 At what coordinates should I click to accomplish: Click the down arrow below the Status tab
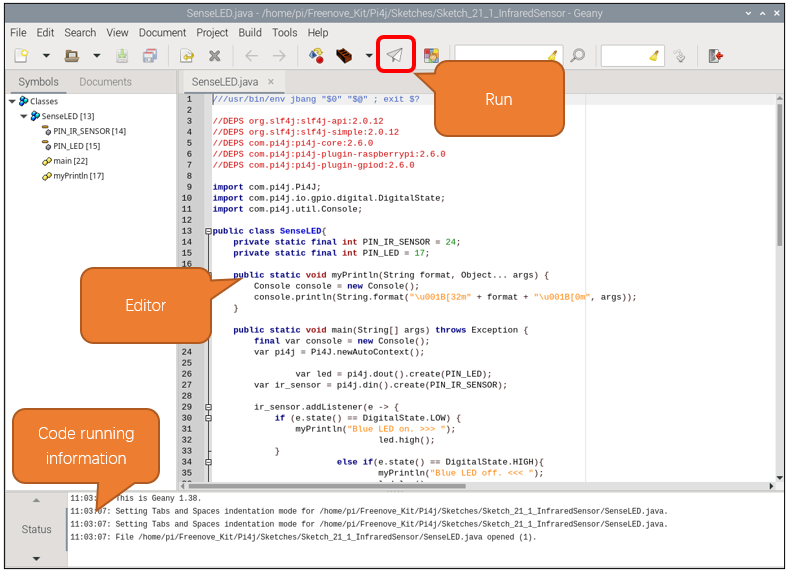coord(36,558)
